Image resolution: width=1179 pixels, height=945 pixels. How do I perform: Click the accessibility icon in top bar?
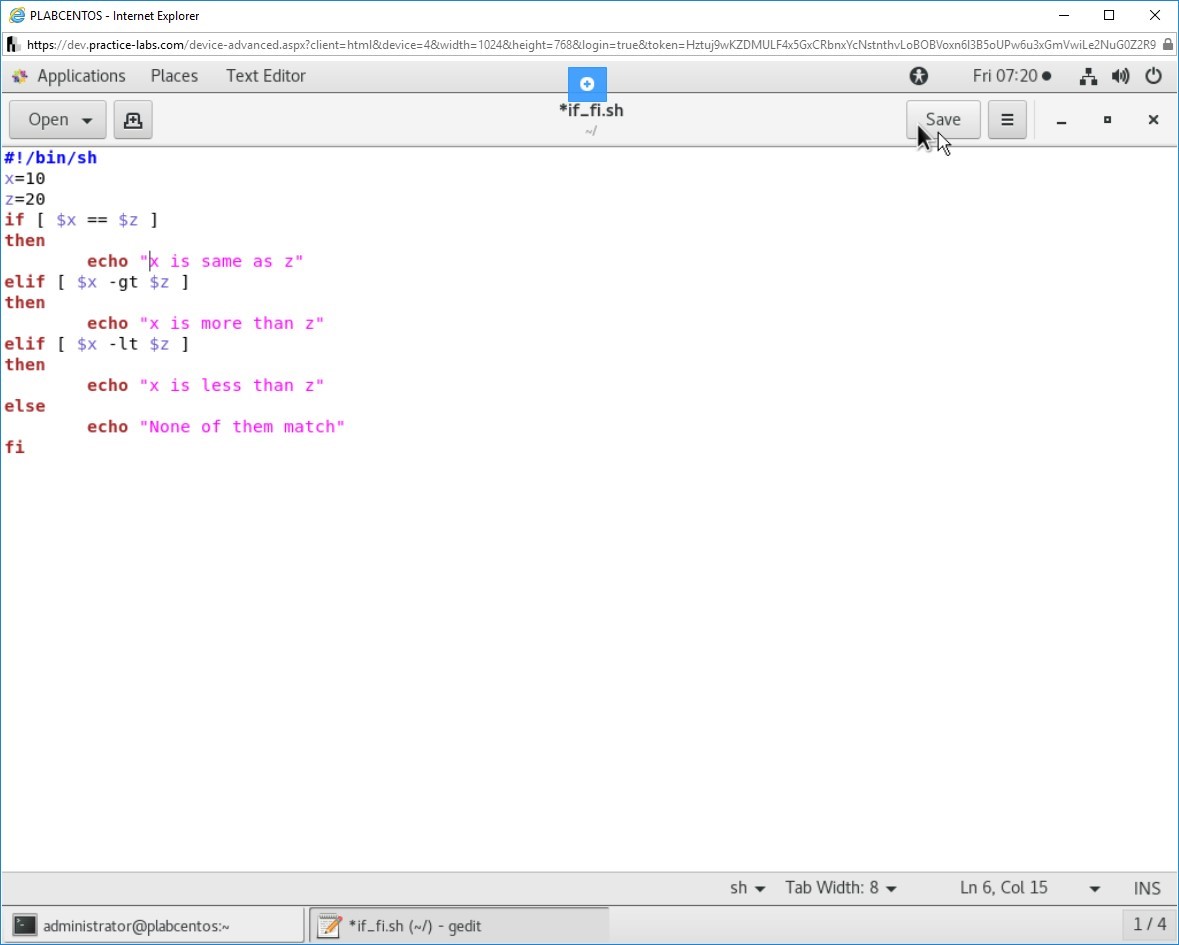click(x=918, y=76)
